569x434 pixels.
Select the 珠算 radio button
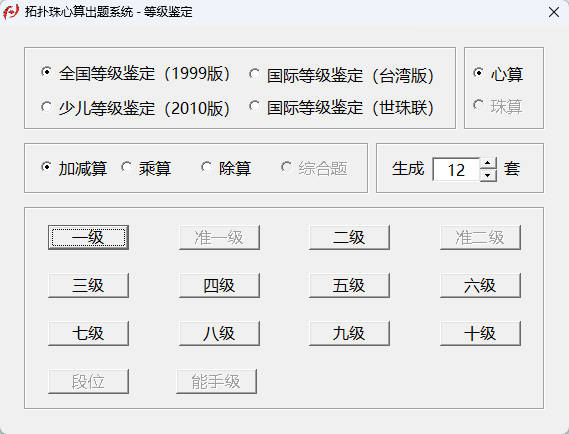click(498, 106)
